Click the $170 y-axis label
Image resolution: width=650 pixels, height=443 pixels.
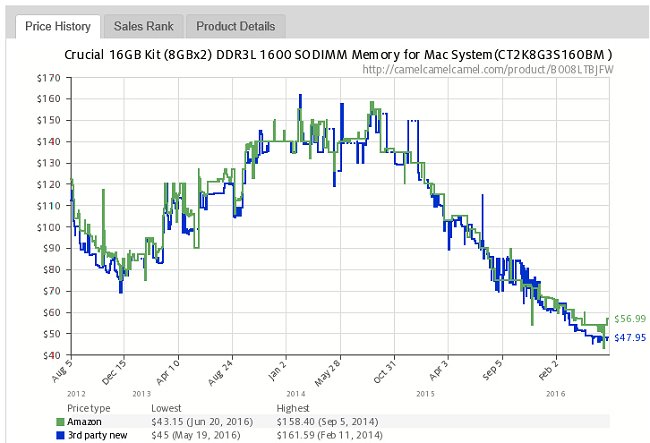49,78
